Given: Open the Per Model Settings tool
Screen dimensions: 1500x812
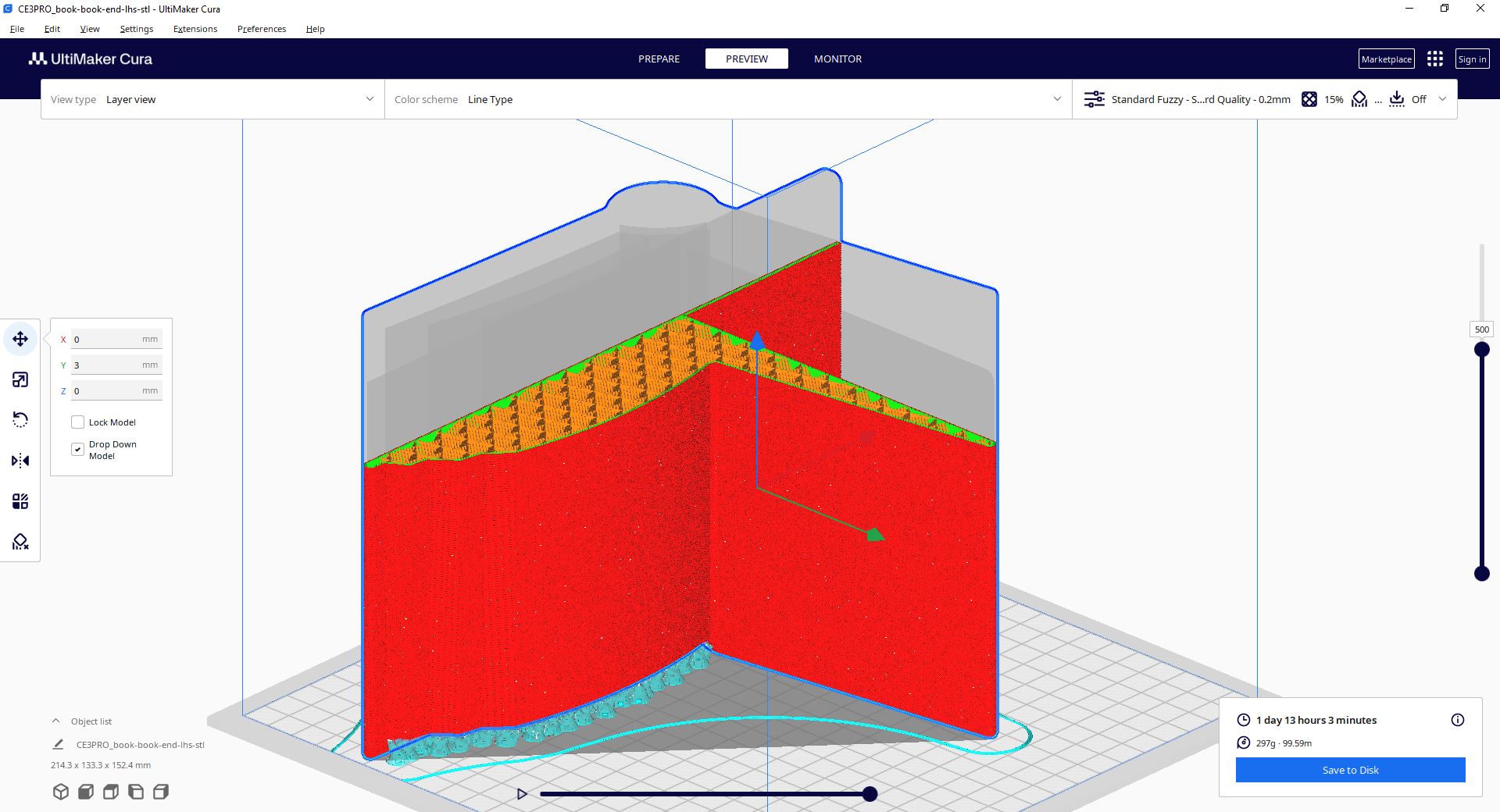Looking at the screenshot, I should coord(20,501).
